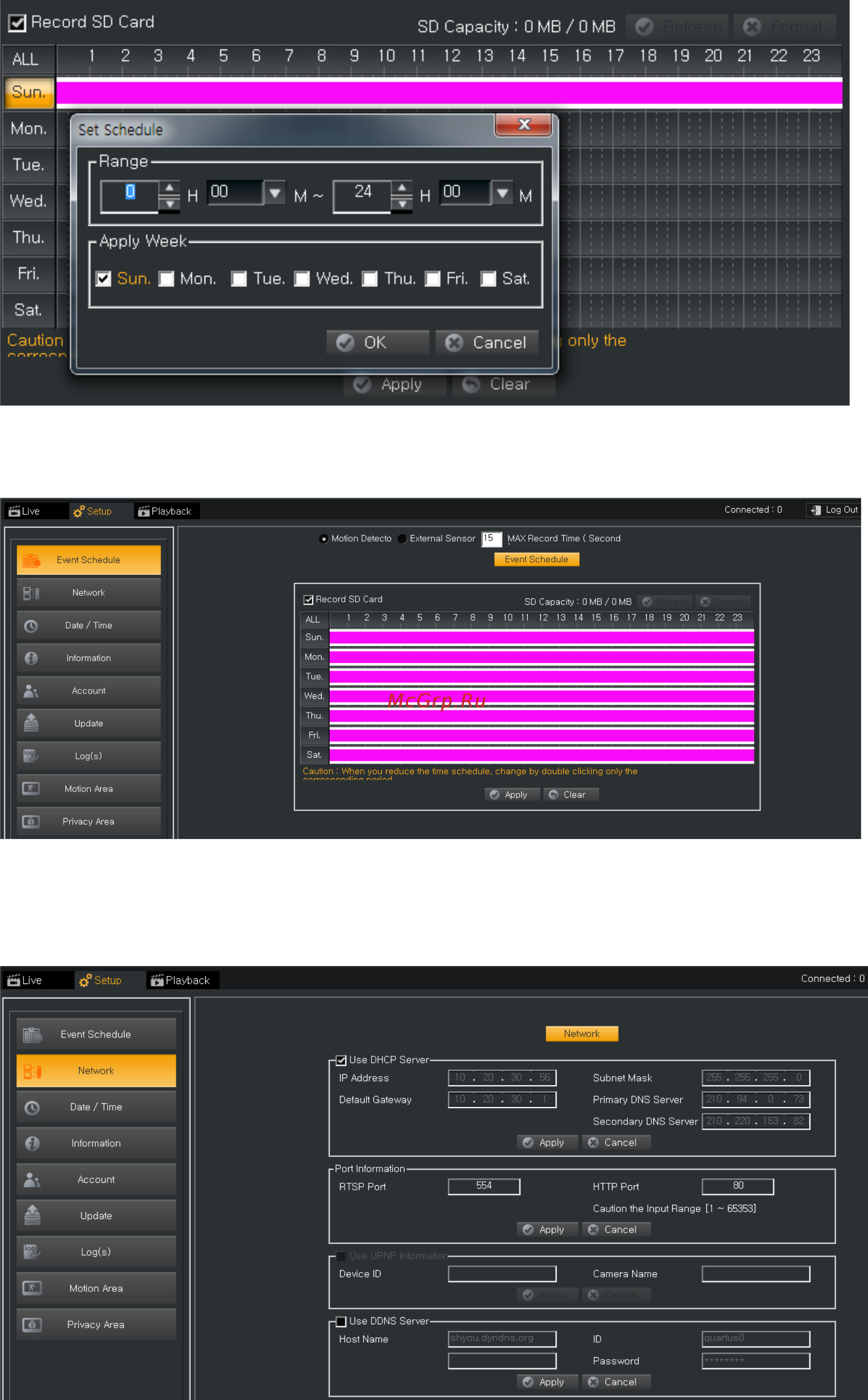Click Cancel in the Port Information section
Screen dimensions: 868x1400
pyautogui.click(x=616, y=1229)
